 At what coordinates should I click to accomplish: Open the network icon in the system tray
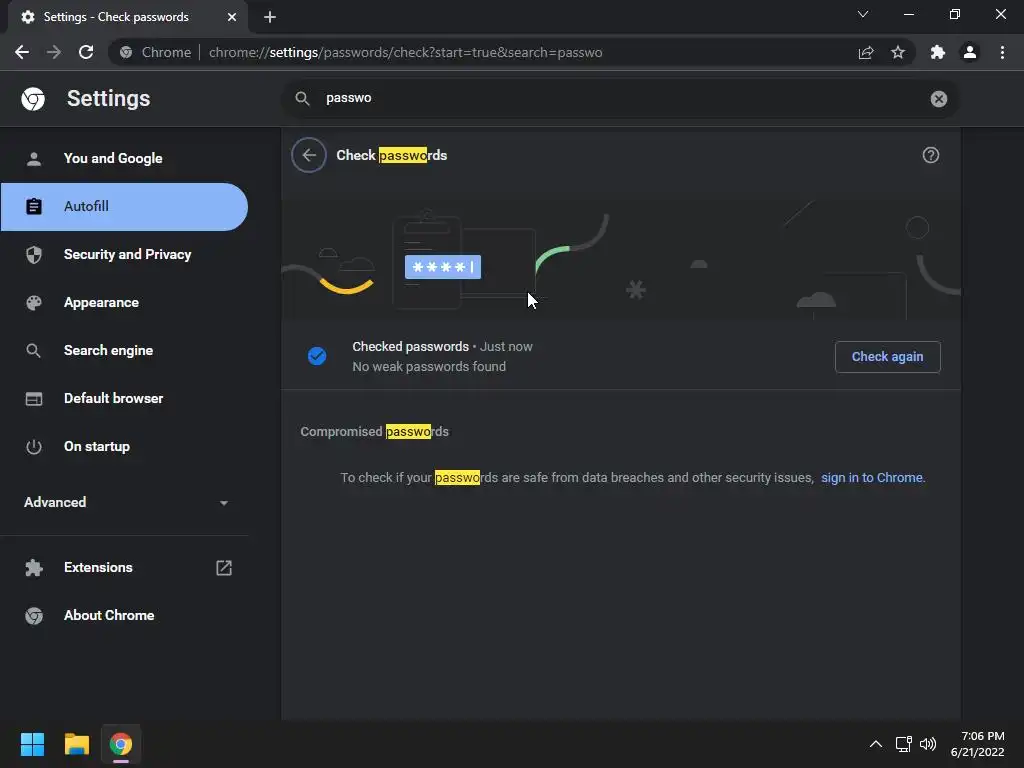[x=903, y=744]
